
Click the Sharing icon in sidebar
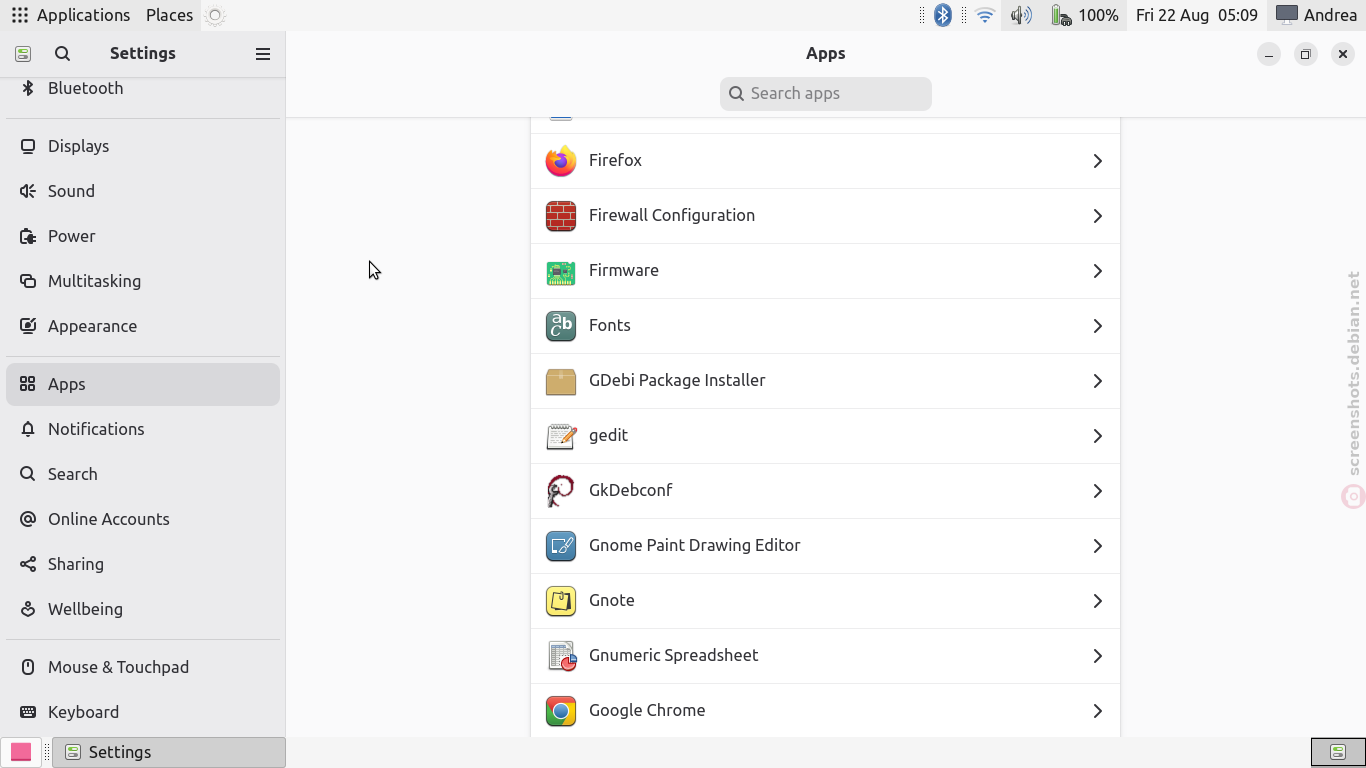pos(28,564)
